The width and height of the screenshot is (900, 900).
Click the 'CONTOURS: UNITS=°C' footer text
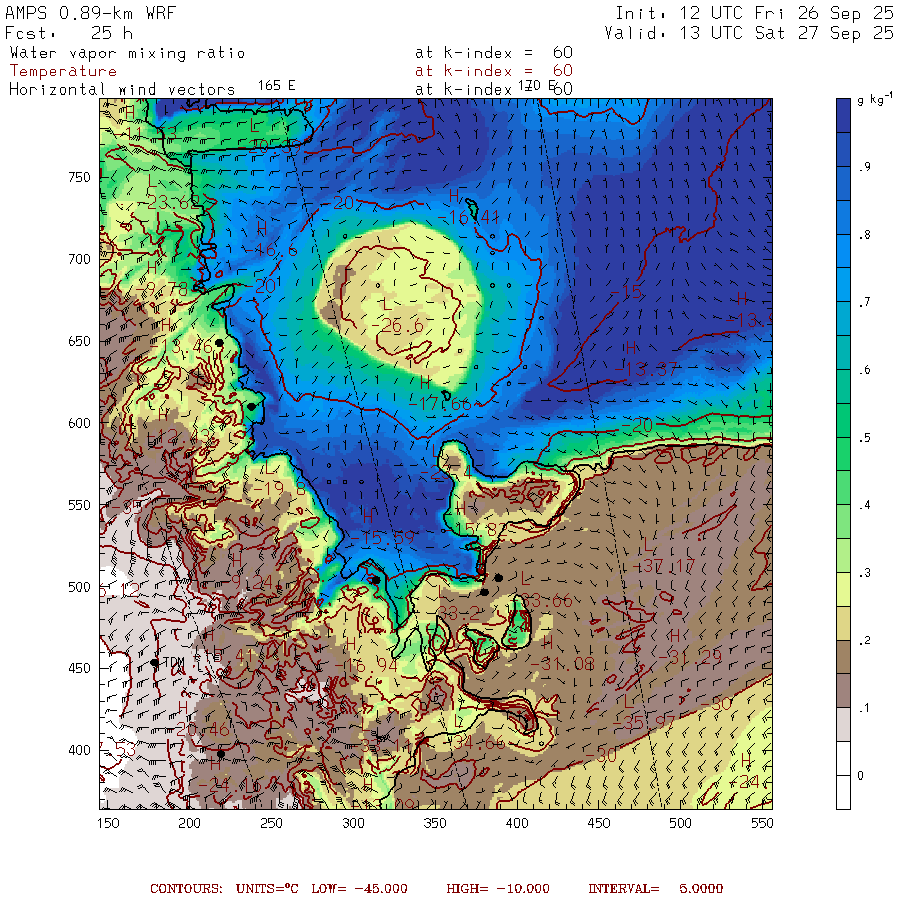pos(218,888)
